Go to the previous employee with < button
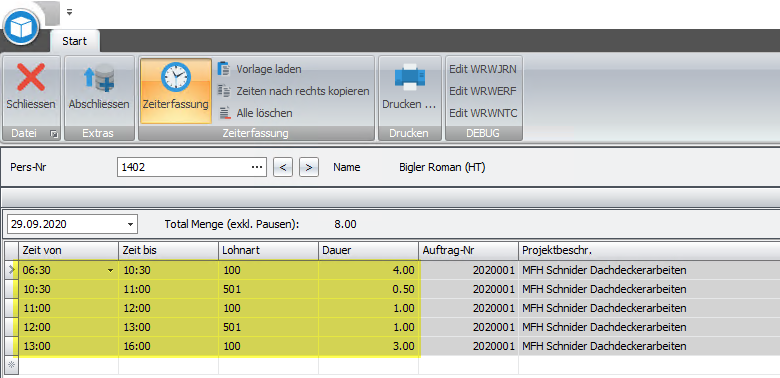Viewport: 780px width, 378px height. [x=283, y=168]
